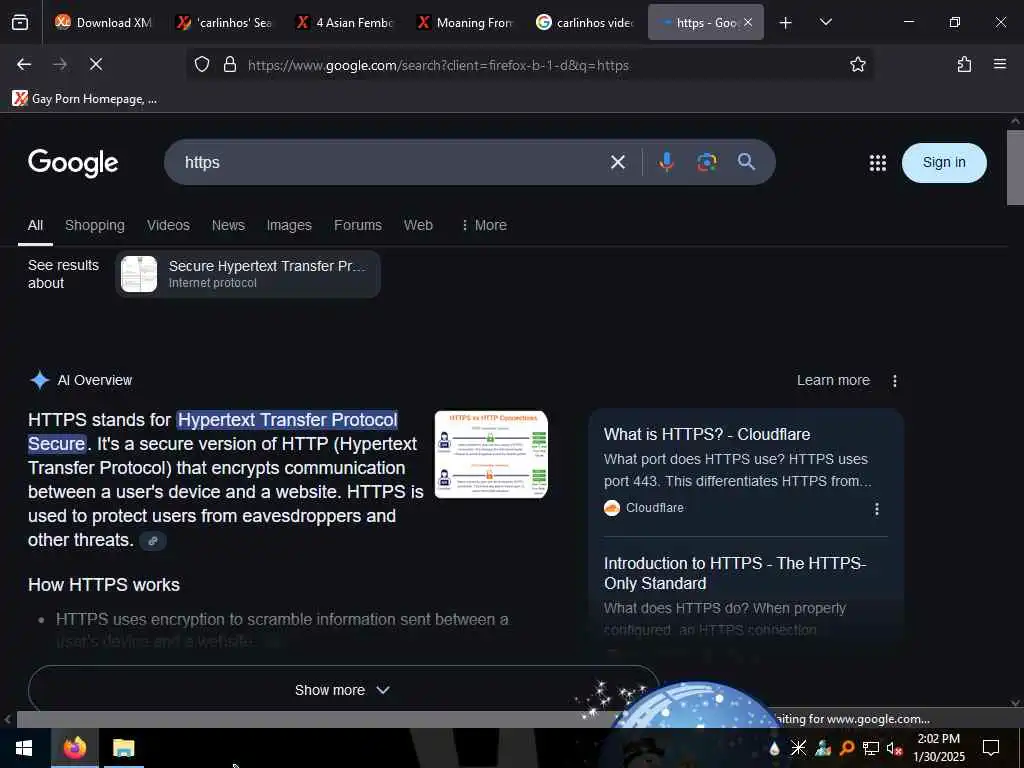Click the AI Overview sparkle icon
Image resolution: width=1024 pixels, height=768 pixels.
click(39, 380)
